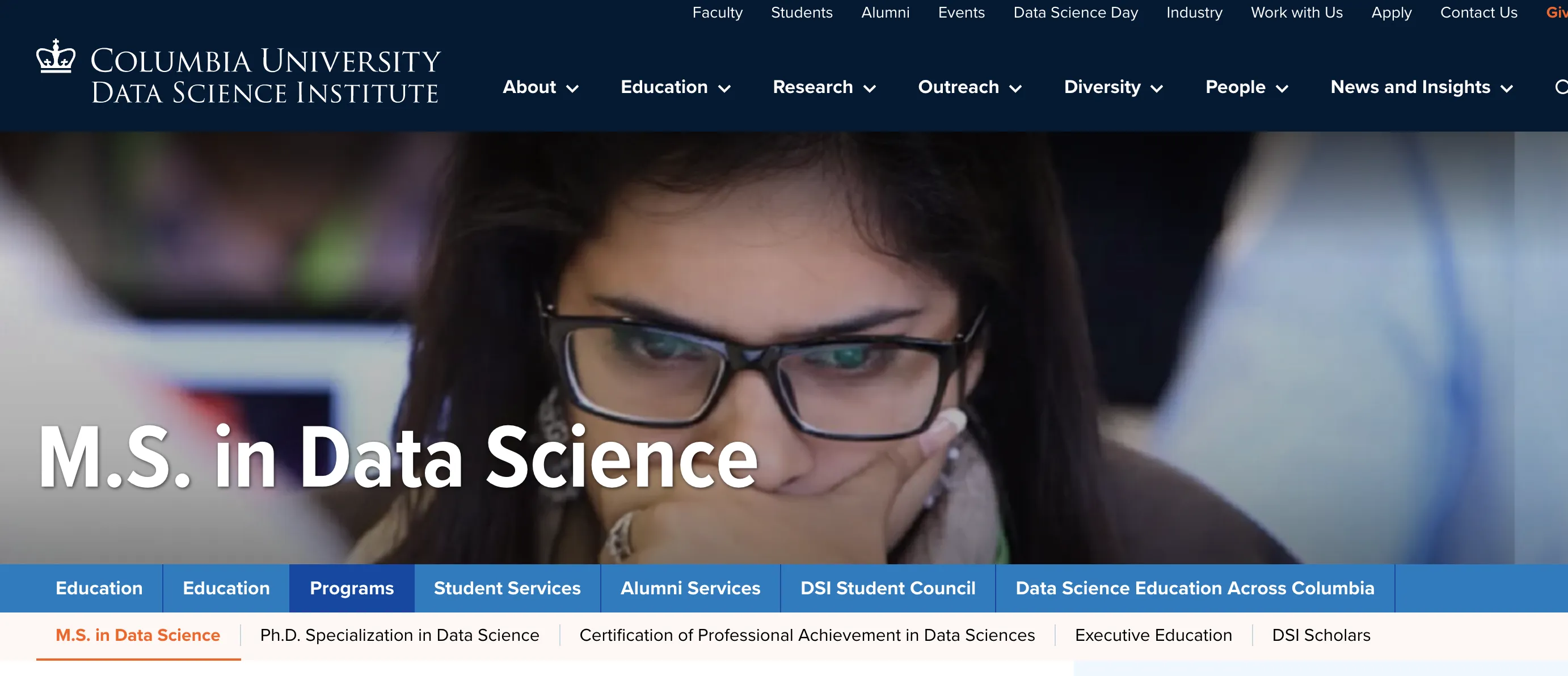Click the Columbia University Data Science Institute wordmark
The image size is (1568, 676).
(265, 76)
